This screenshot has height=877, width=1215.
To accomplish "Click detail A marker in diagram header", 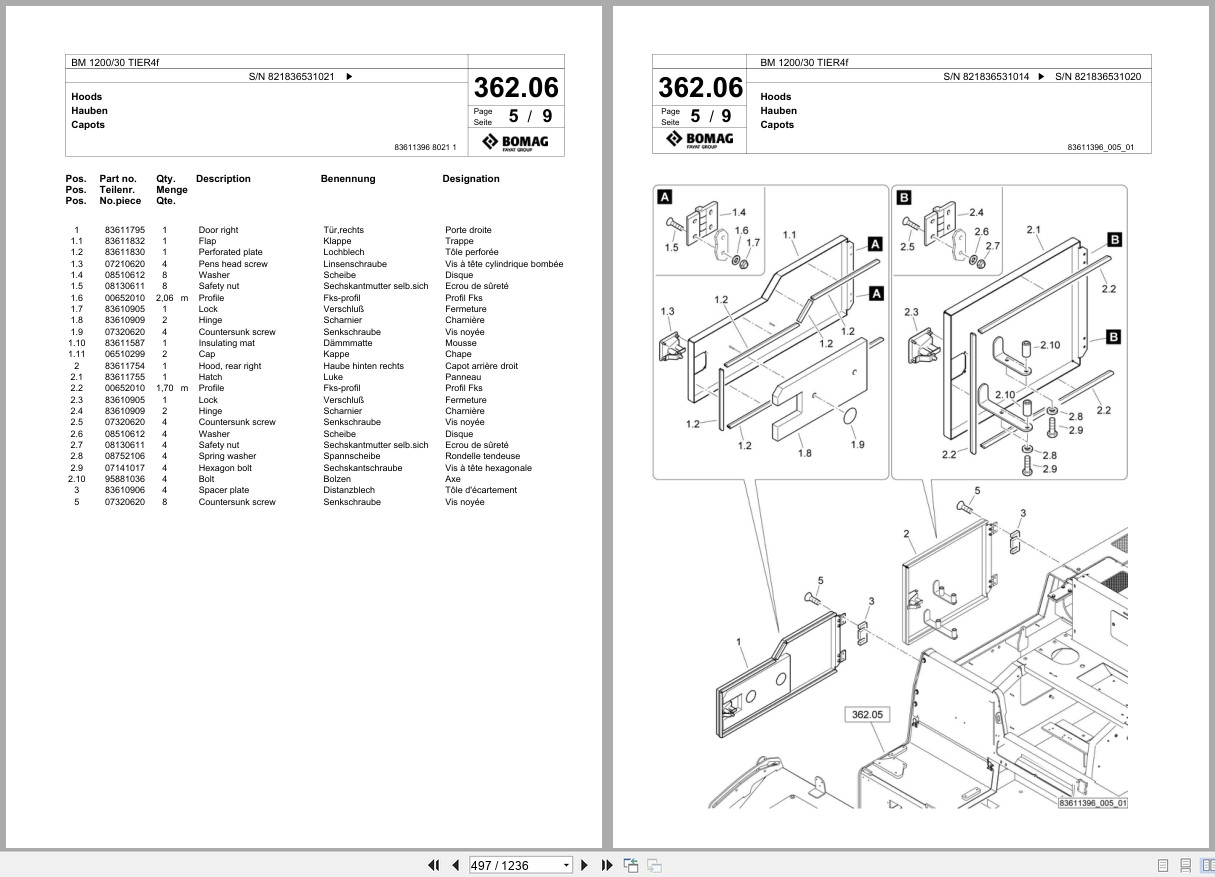I will tap(664, 197).
